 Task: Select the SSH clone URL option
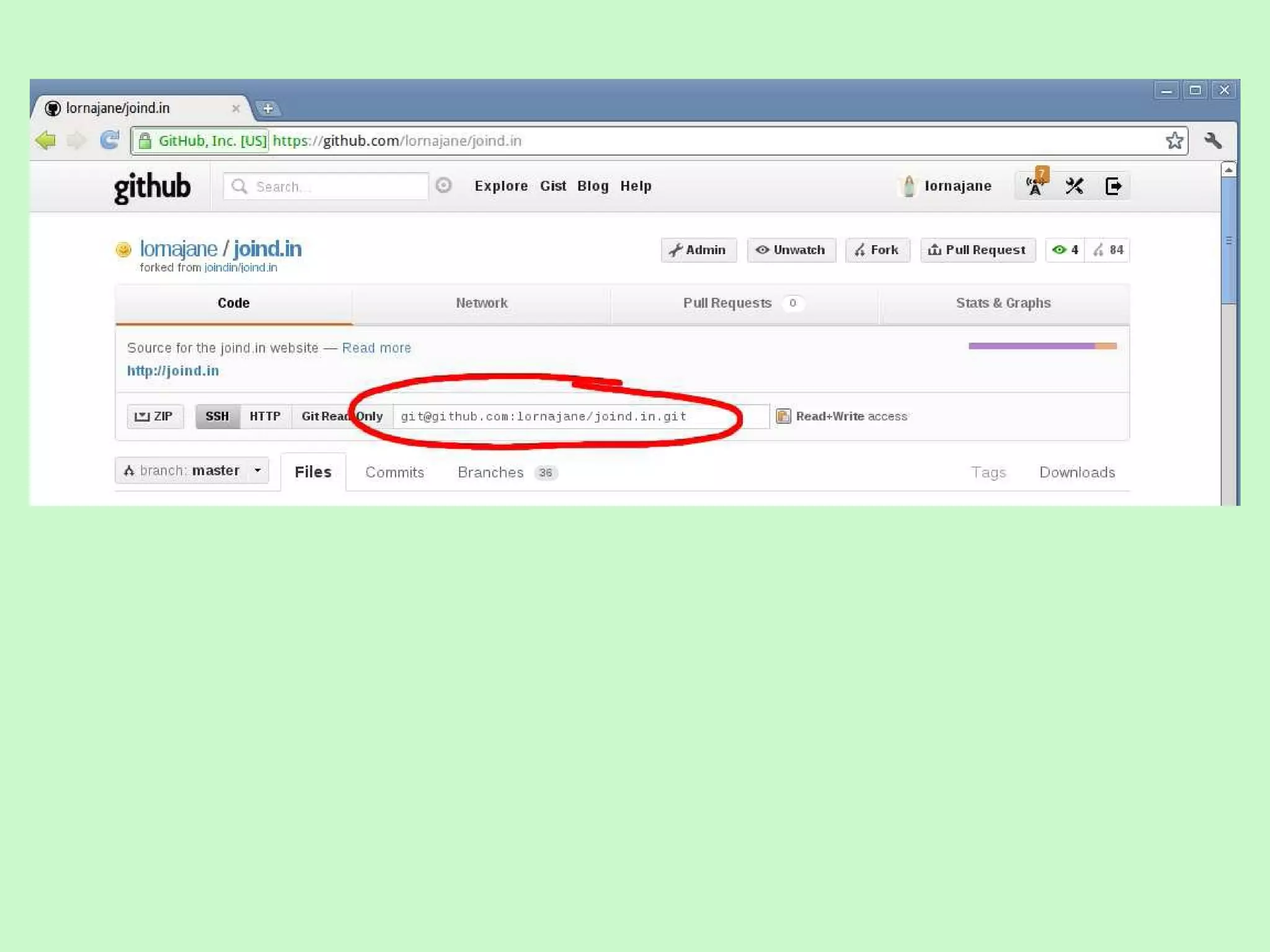click(217, 416)
